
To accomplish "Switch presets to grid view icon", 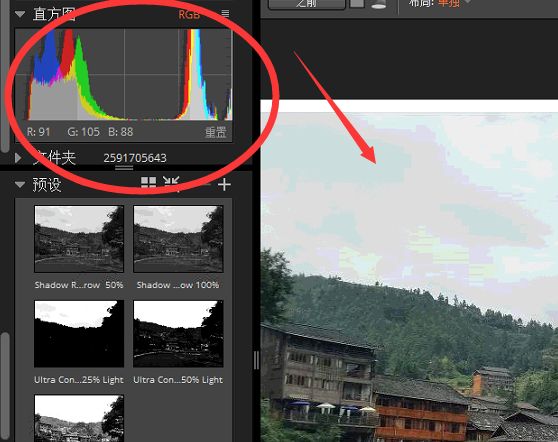I will tap(148, 184).
